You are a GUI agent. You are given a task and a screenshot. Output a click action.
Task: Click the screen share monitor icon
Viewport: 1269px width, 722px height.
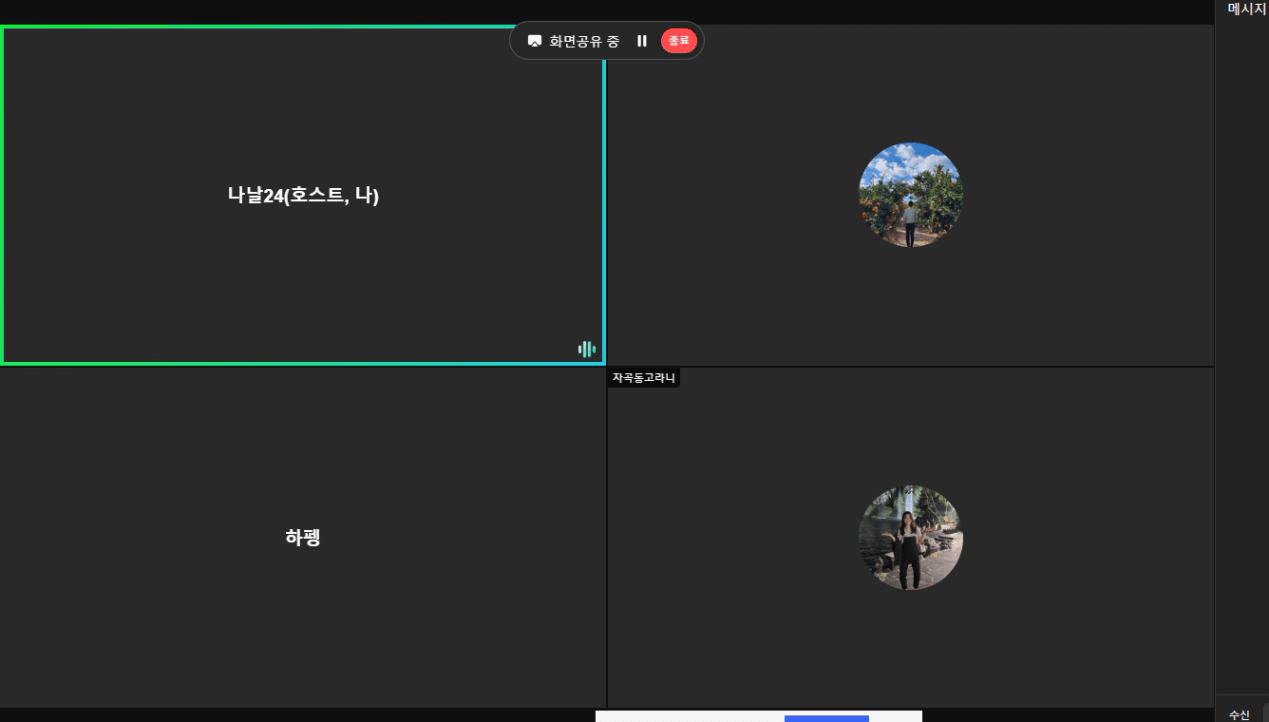pyautogui.click(x=534, y=41)
